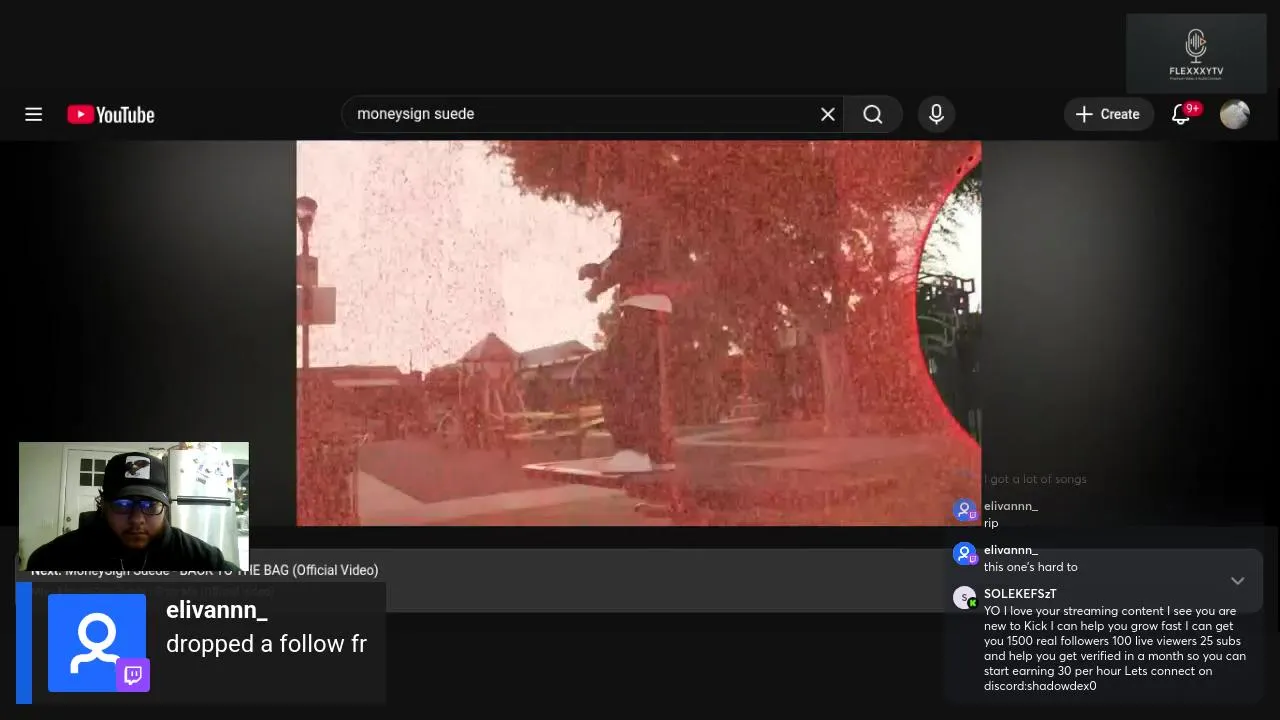Click the SOLEKEFSzT chat avatar

(x=965, y=598)
